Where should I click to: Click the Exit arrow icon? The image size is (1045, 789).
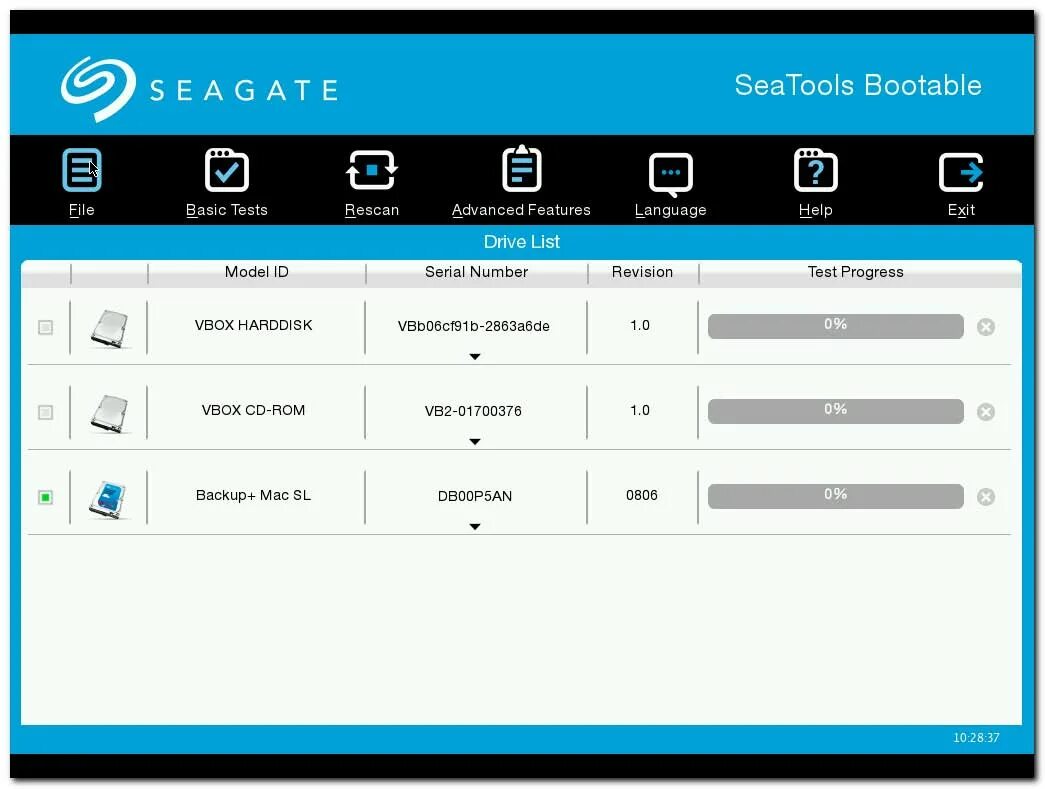point(961,172)
